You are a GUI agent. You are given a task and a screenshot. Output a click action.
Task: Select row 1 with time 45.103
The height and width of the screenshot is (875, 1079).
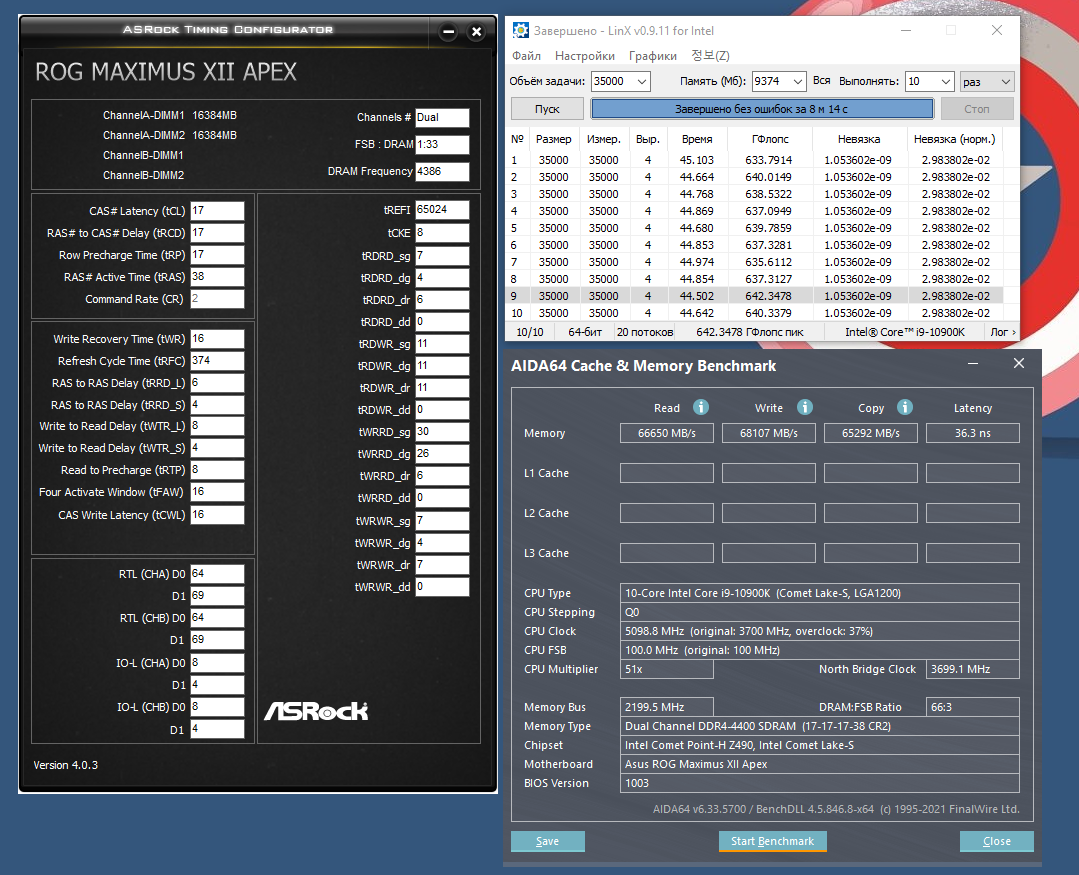tap(754, 160)
